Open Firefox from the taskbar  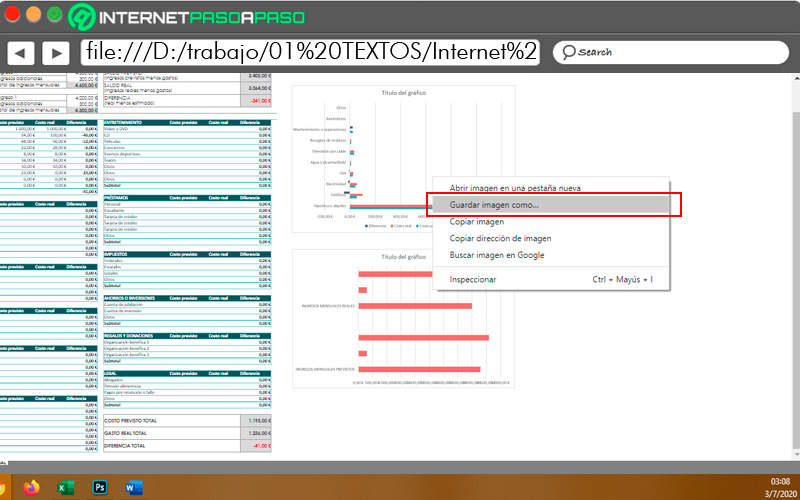[x=31, y=487]
